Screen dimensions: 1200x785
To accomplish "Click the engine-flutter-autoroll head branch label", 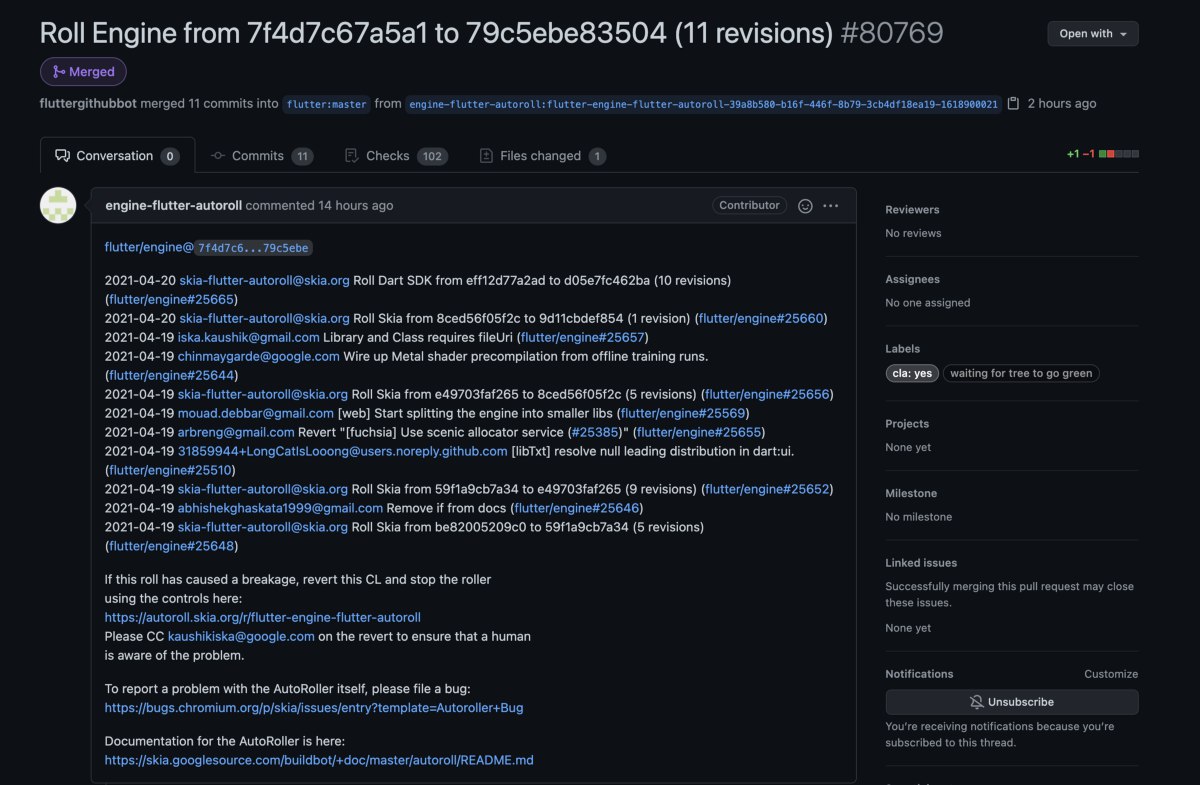I will (704, 104).
